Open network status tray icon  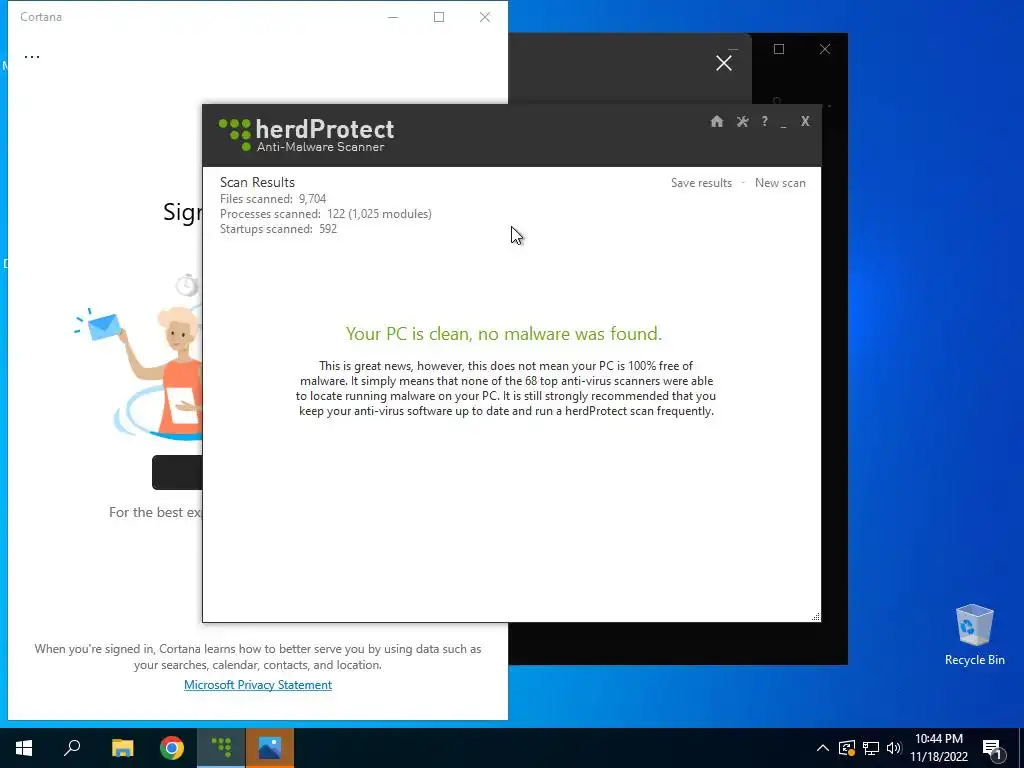pyautogui.click(x=871, y=748)
